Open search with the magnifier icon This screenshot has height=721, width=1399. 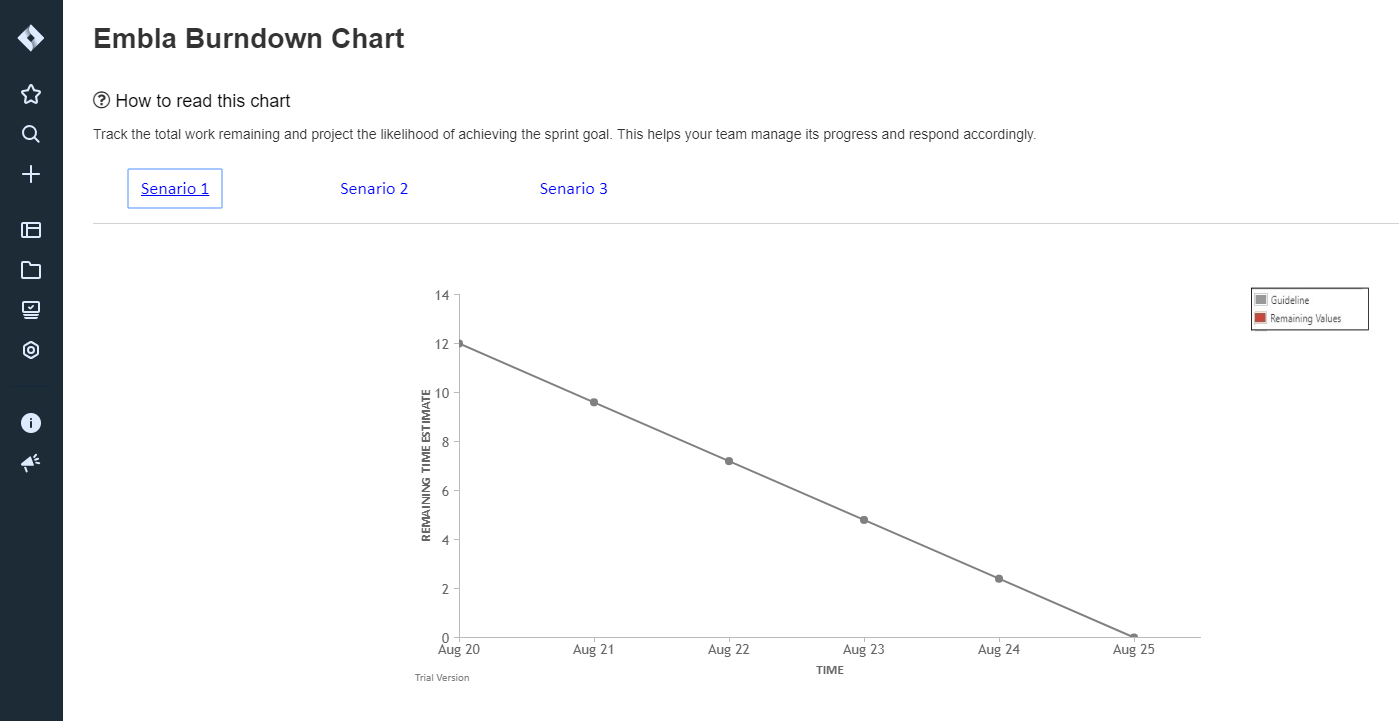(31, 134)
